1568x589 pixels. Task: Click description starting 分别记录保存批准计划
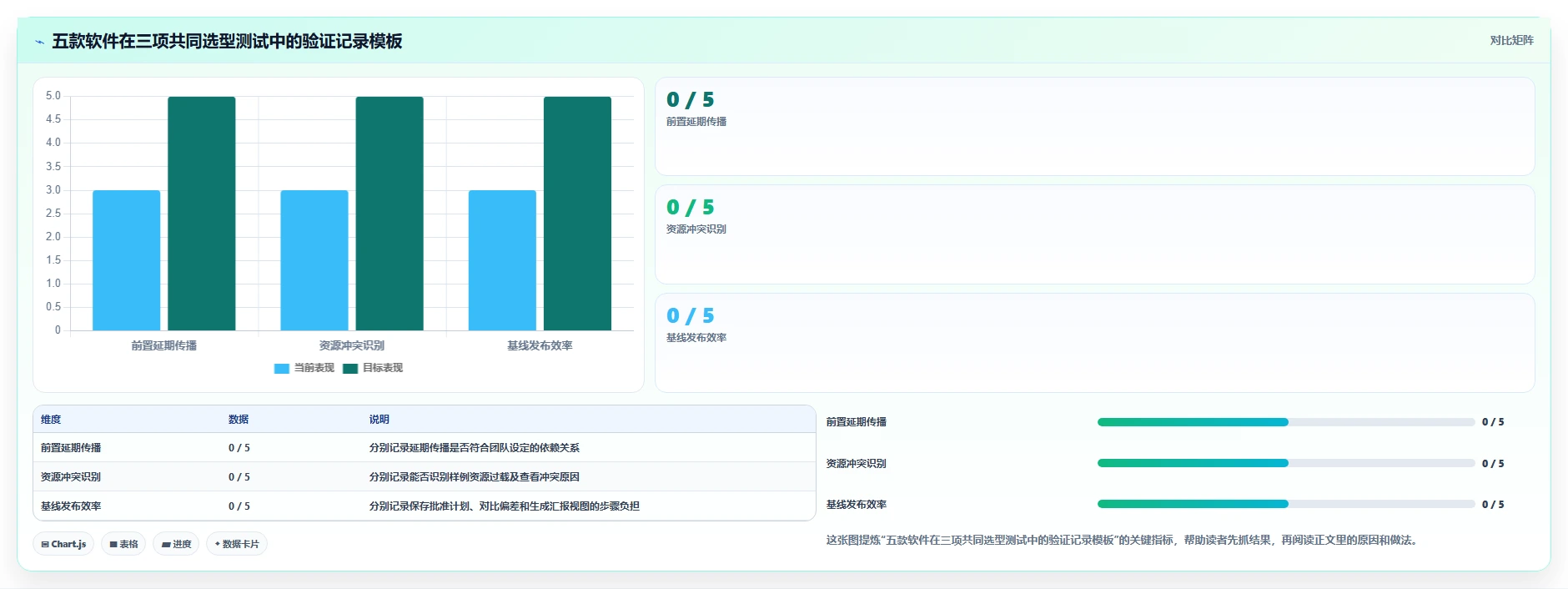tap(505, 506)
